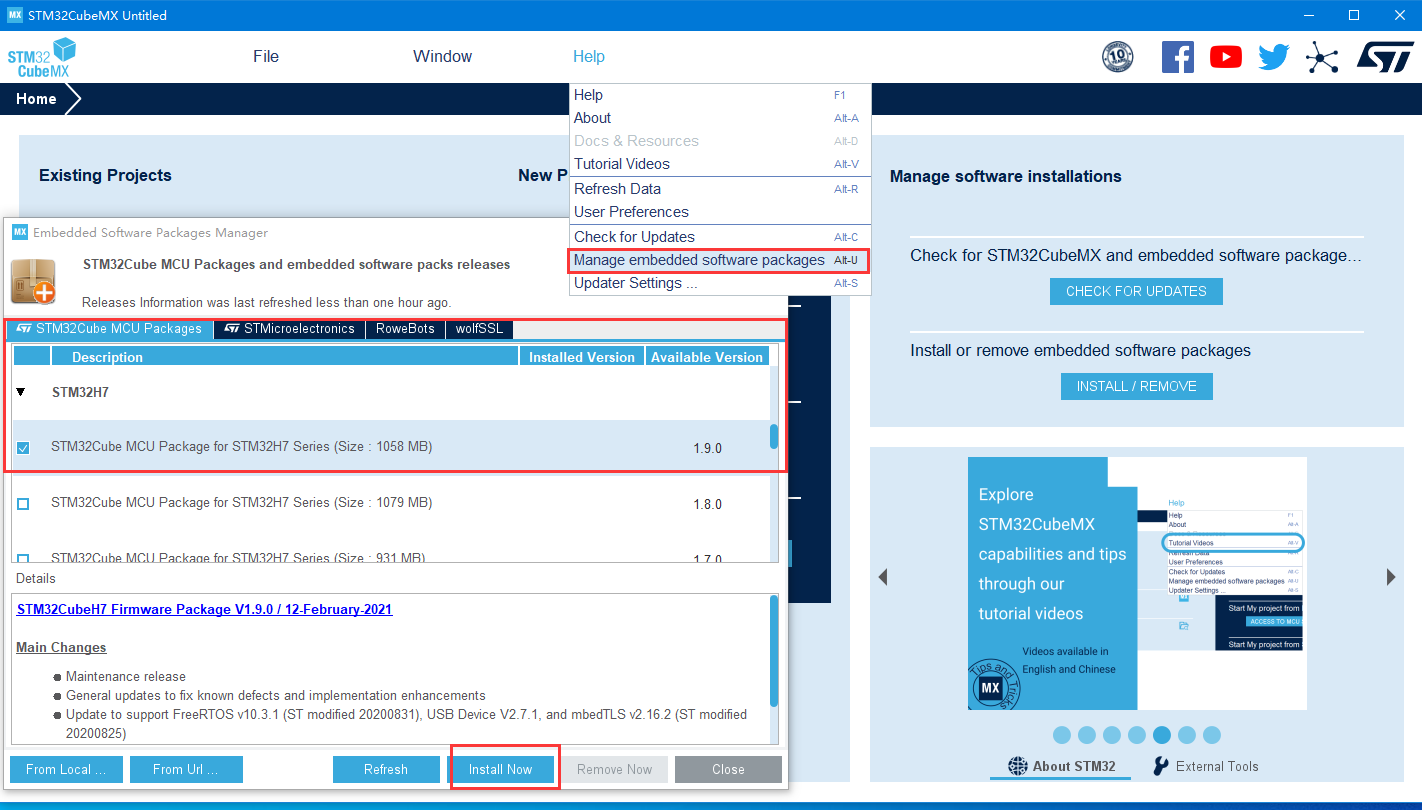Screen dimensions: 1422x810
Task: Open the External Tools tab
Action: [1206, 767]
